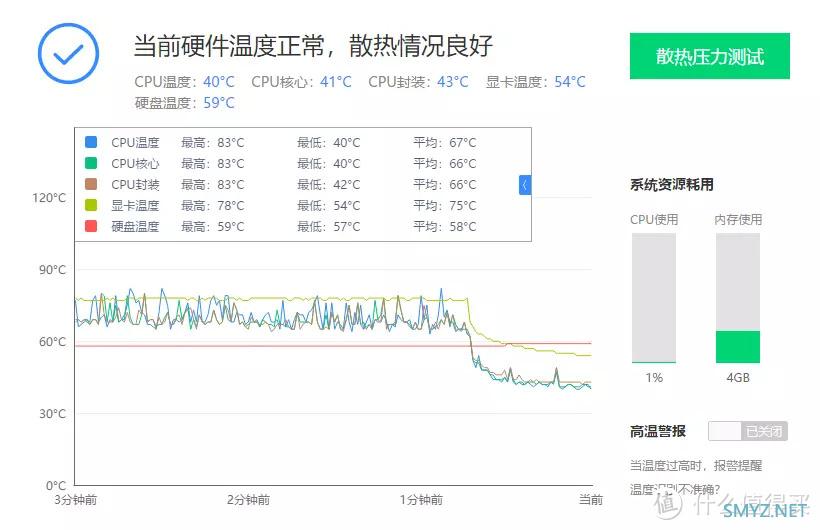The image size is (820, 530).
Task: Click the 30°C y-axis label
Action: pos(52,414)
